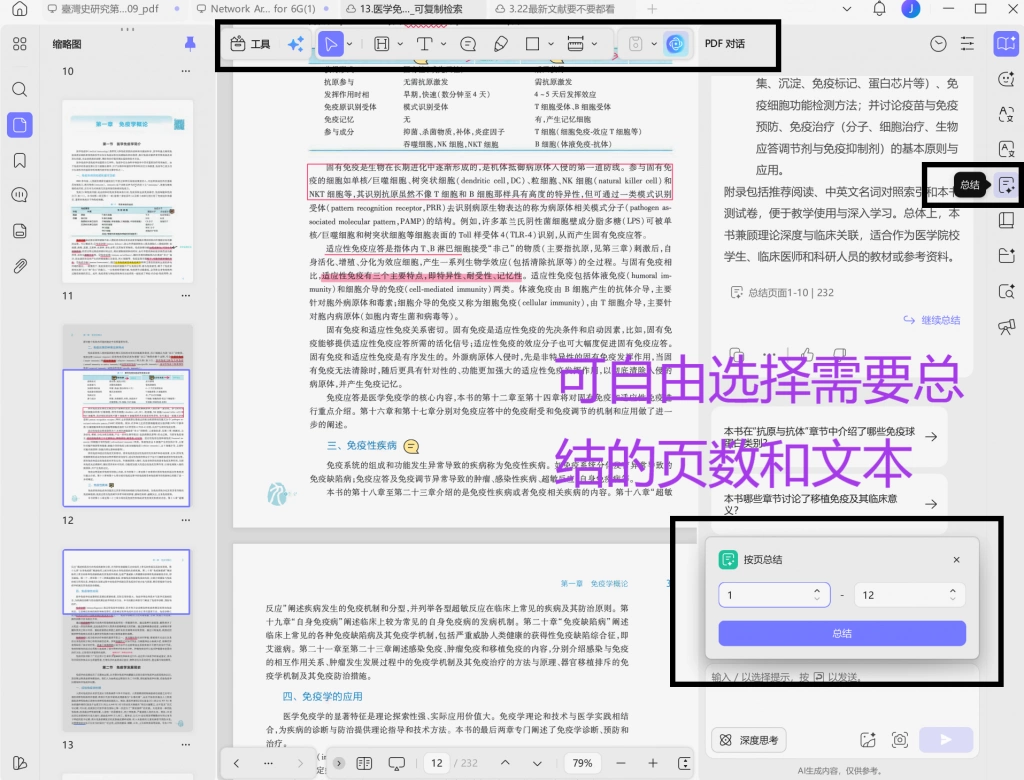Close the 按页总结 dialog

956,559
